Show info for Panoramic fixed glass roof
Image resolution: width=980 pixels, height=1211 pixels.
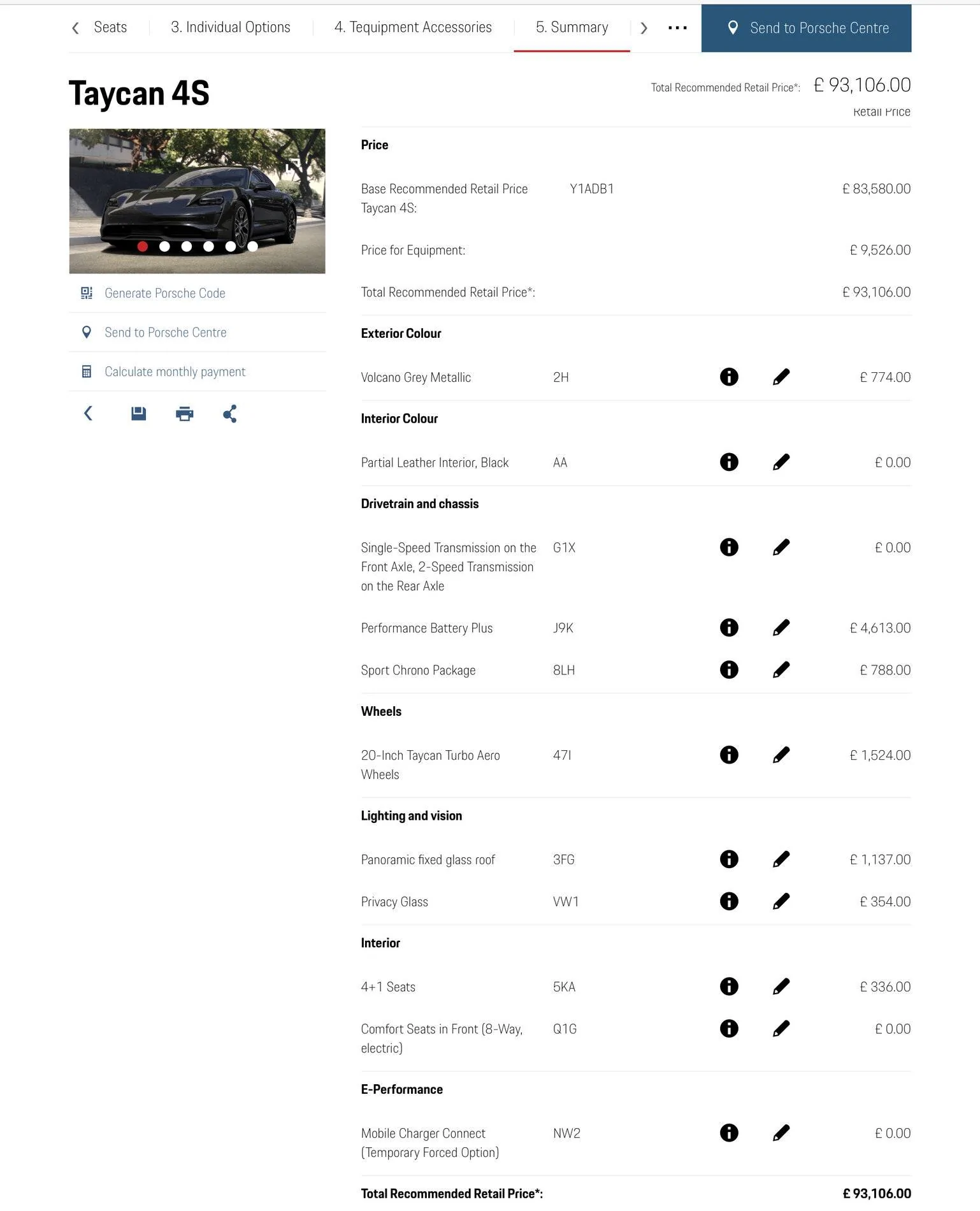pyautogui.click(x=729, y=859)
